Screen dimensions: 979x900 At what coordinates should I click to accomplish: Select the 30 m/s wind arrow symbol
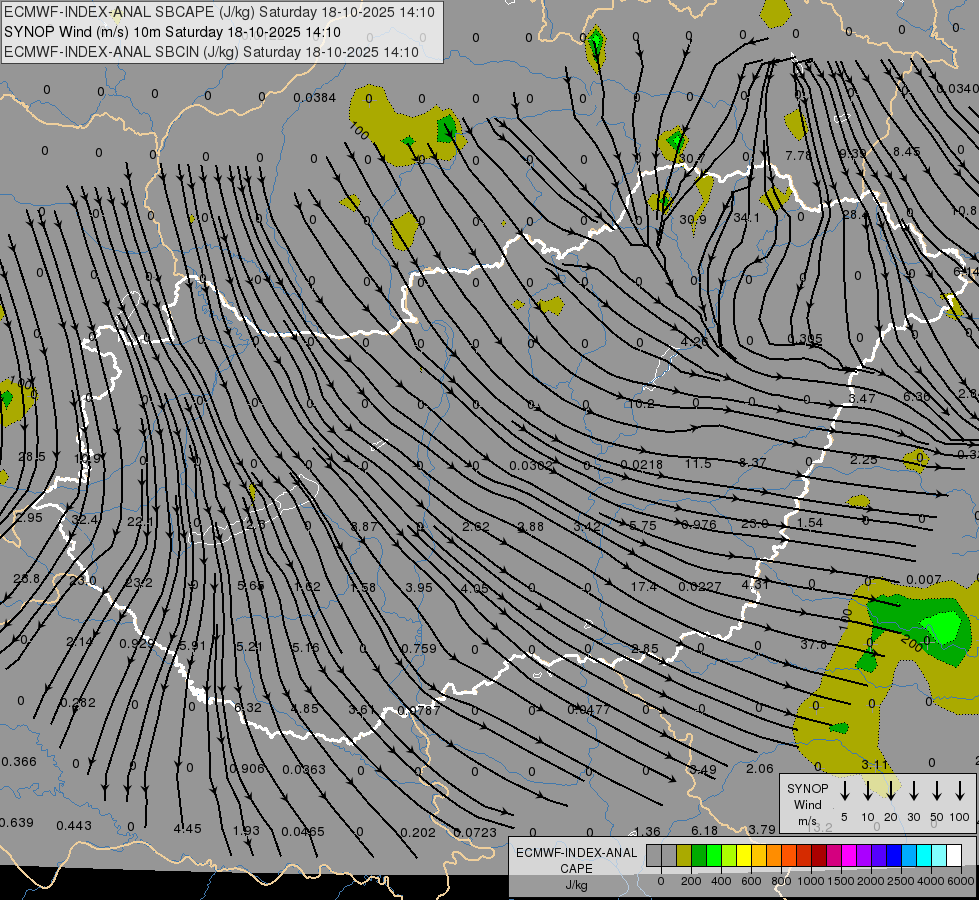(913, 791)
